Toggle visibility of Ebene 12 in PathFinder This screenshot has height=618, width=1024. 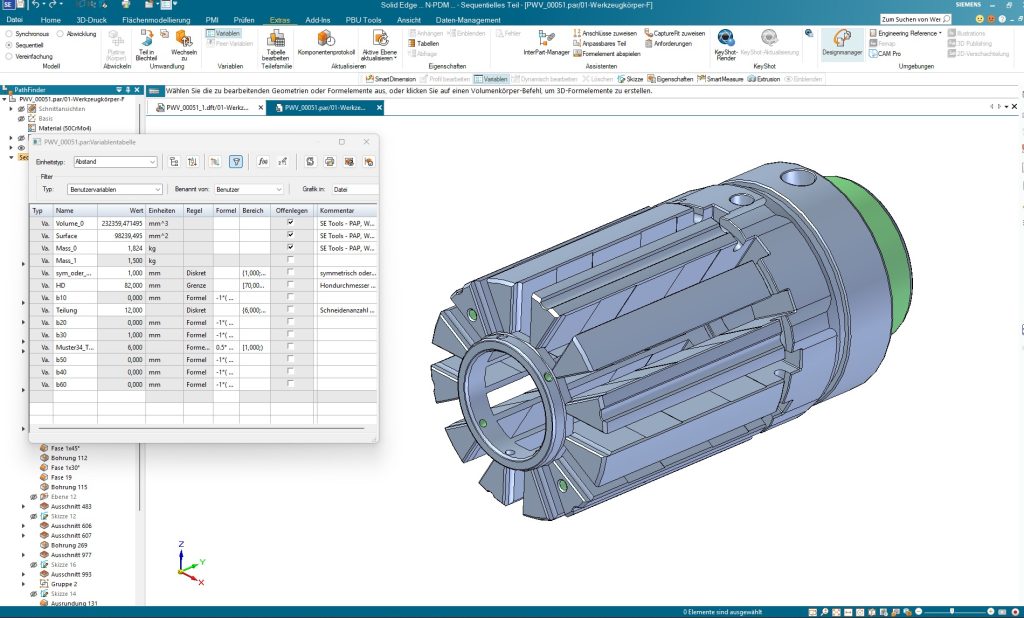click(x=34, y=496)
